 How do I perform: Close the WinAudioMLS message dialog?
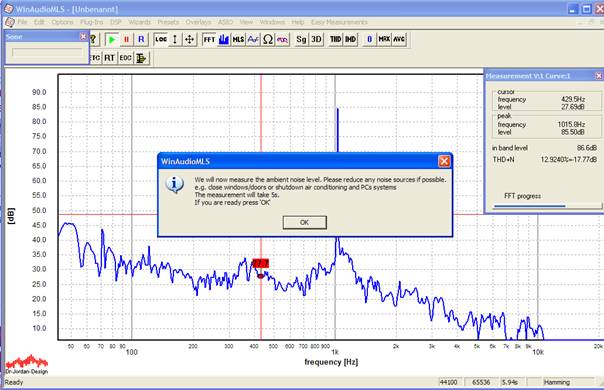click(x=444, y=161)
